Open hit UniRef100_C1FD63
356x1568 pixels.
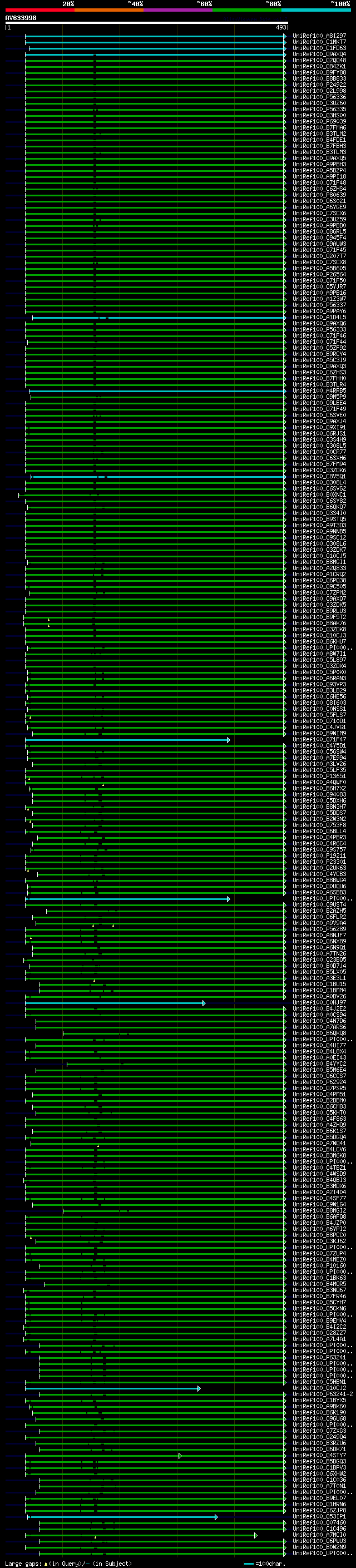pyautogui.click(x=319, y=48)
